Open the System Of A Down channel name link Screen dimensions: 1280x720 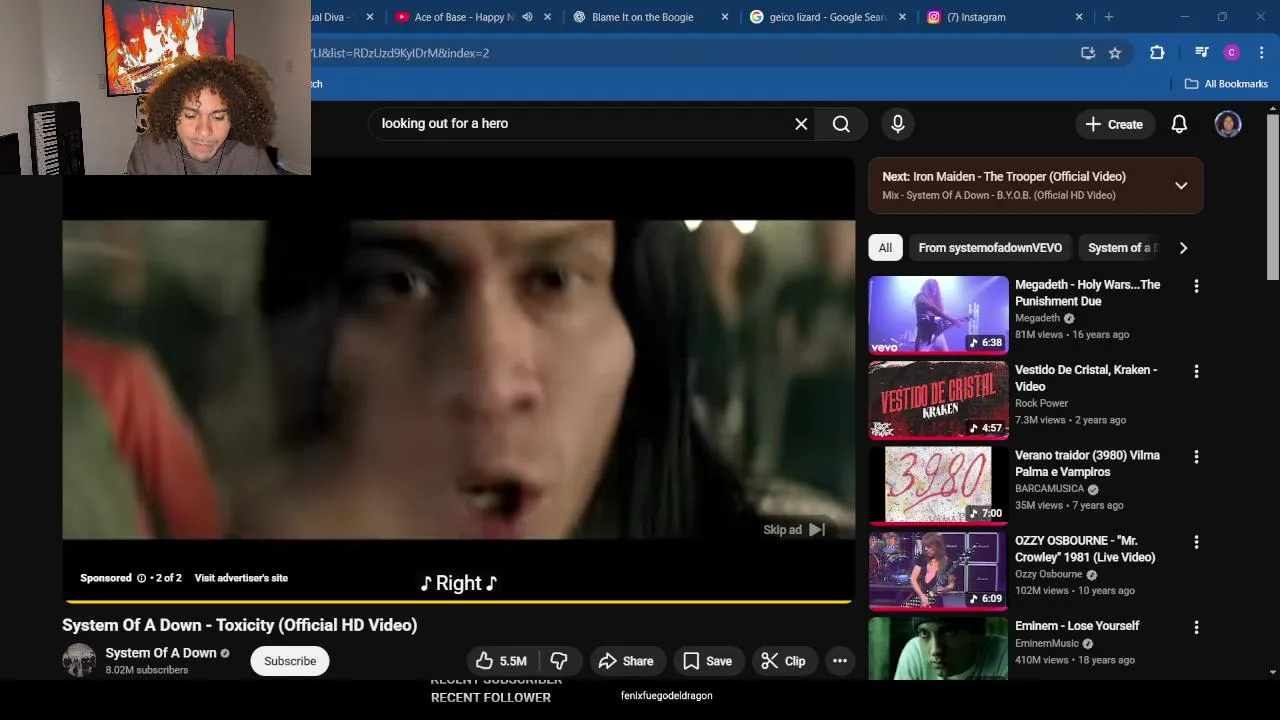pos(161,653)
